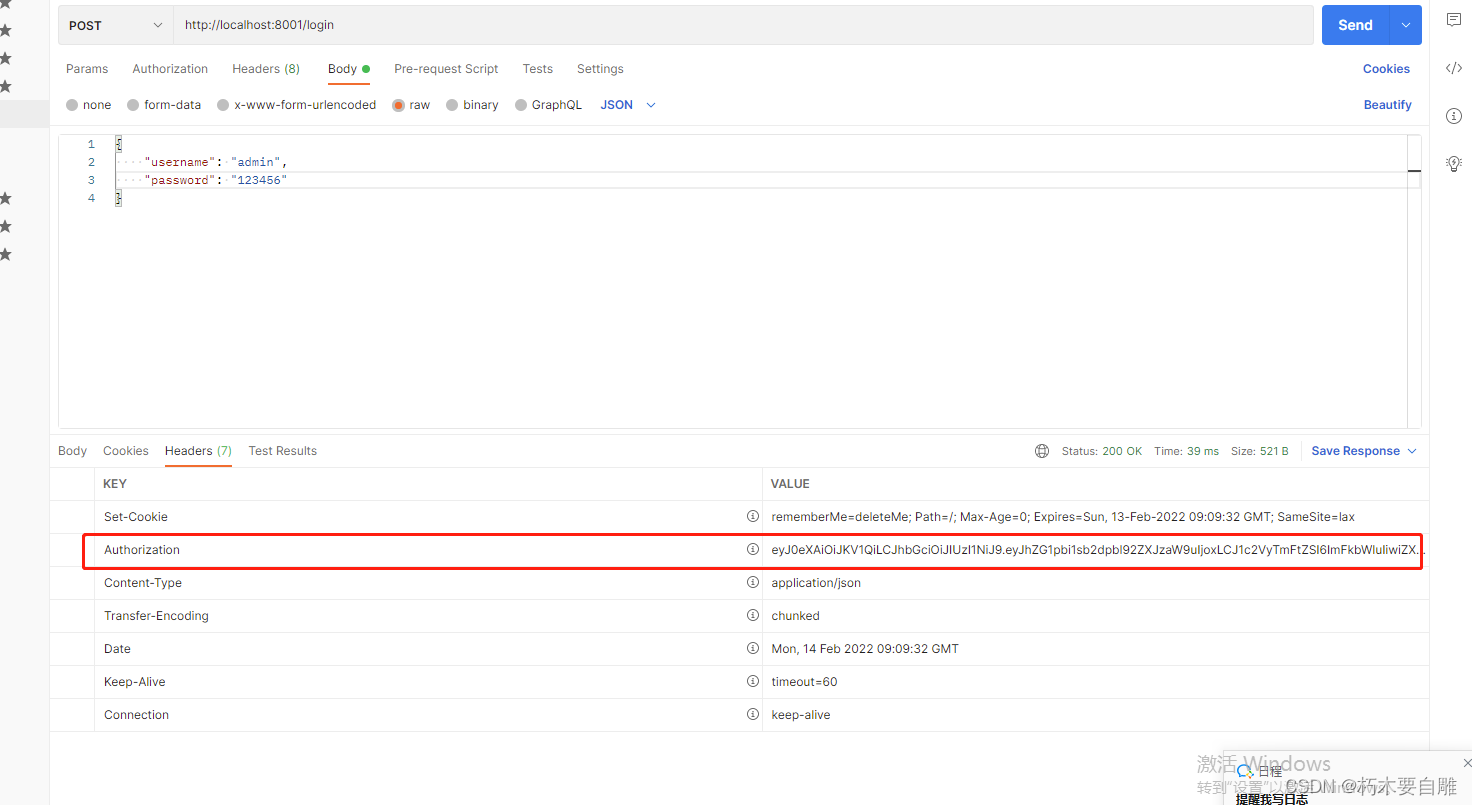1472x805 pixels.
Task: Click the request URL field
Action: (x=743, y=25)
